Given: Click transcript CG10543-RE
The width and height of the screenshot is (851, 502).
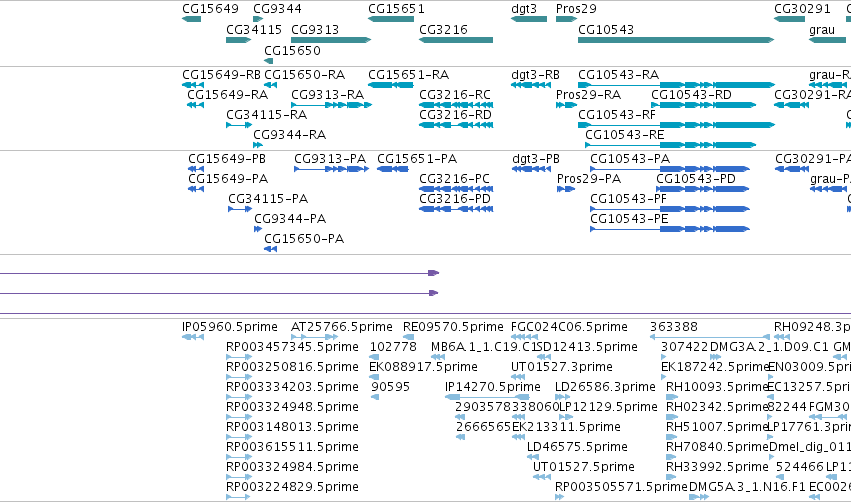Looking at the screenshot, I should point(671,145).
